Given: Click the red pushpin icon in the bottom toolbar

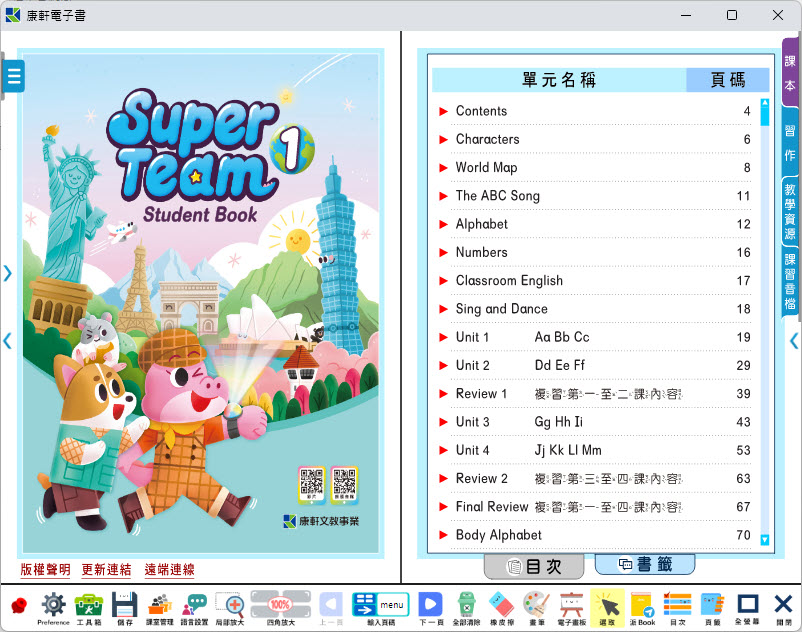Looking at the screenshot, I should 19,606.
